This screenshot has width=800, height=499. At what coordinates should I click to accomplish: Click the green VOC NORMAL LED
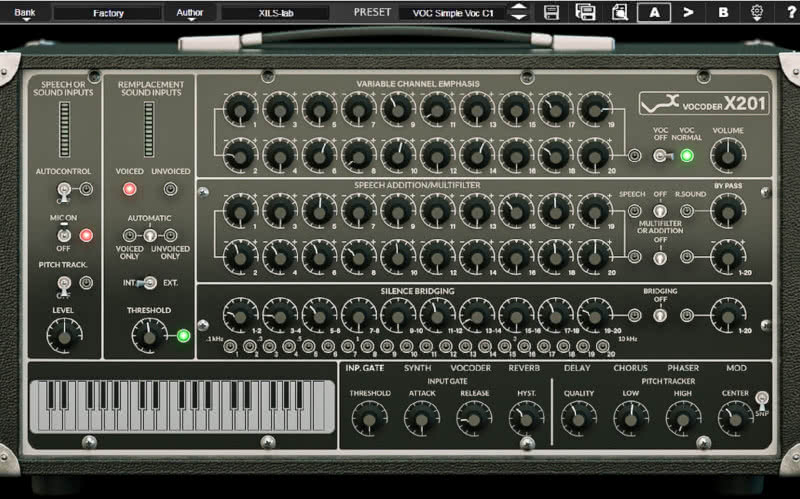point(687,156)
